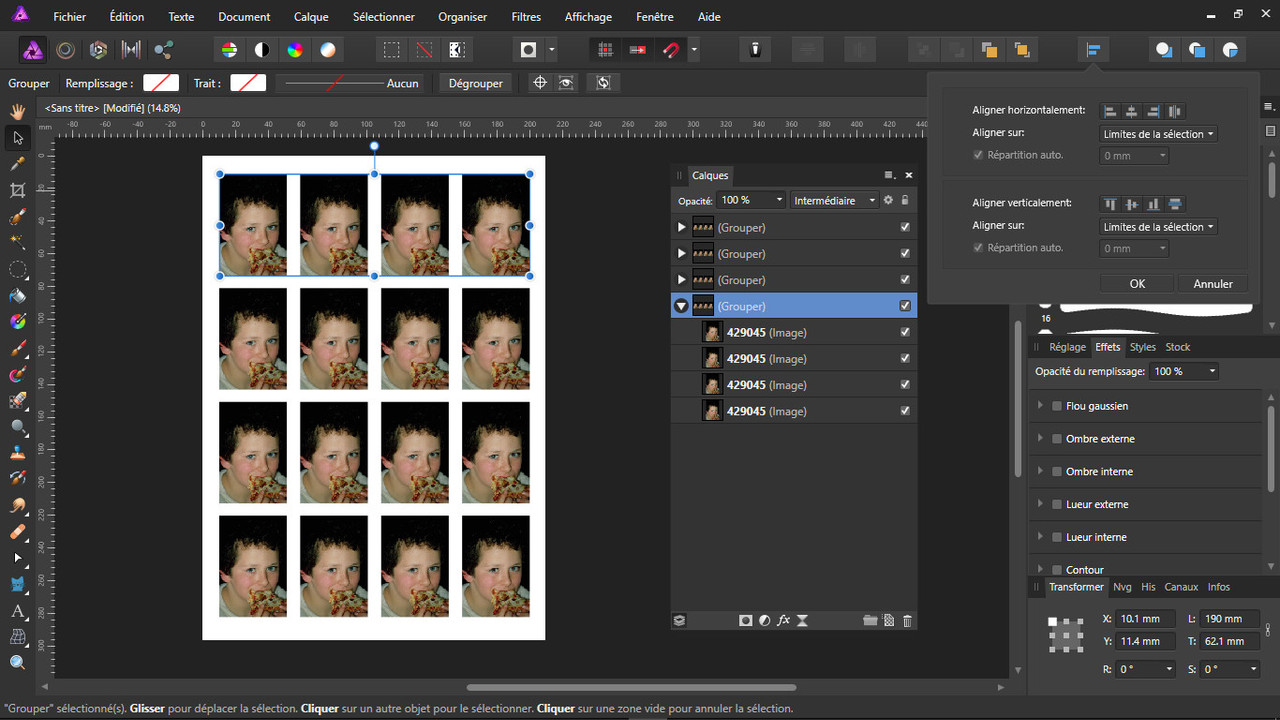Uncheck visibility of the first 429045 image layer

coord(905,332)
